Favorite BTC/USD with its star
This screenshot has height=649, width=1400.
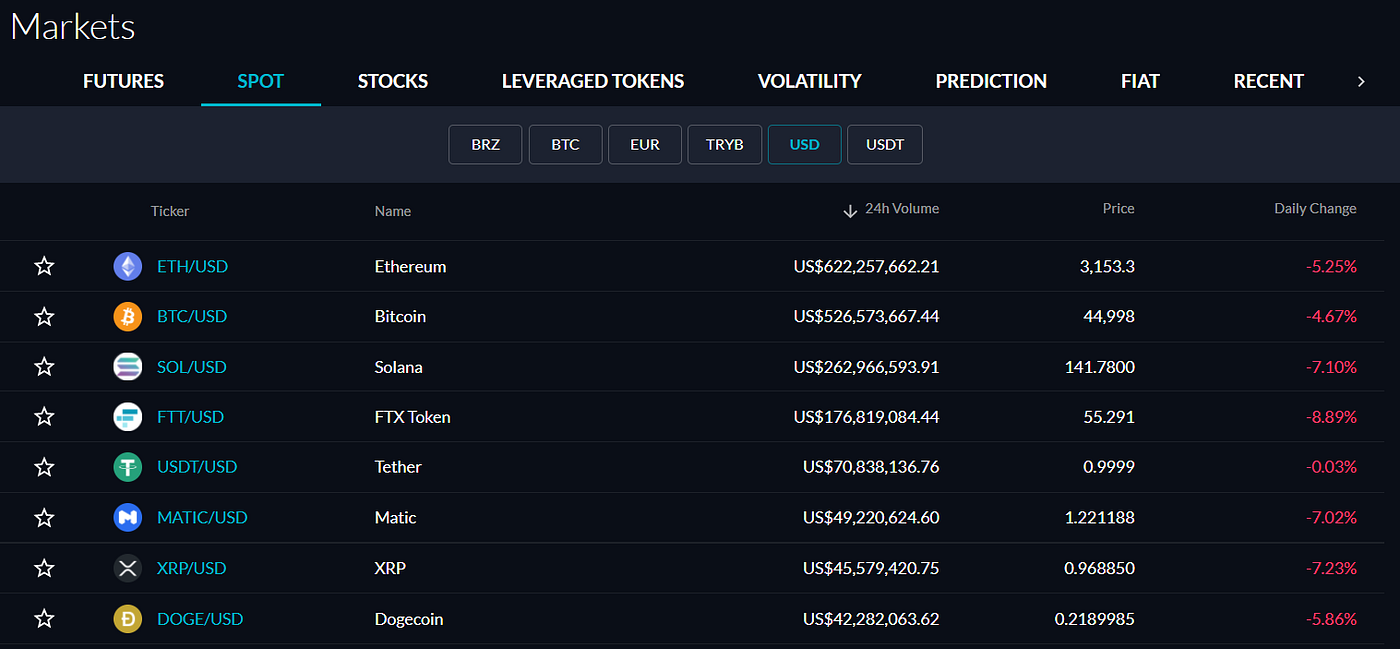pyautogui.click(x=44, y=316)
